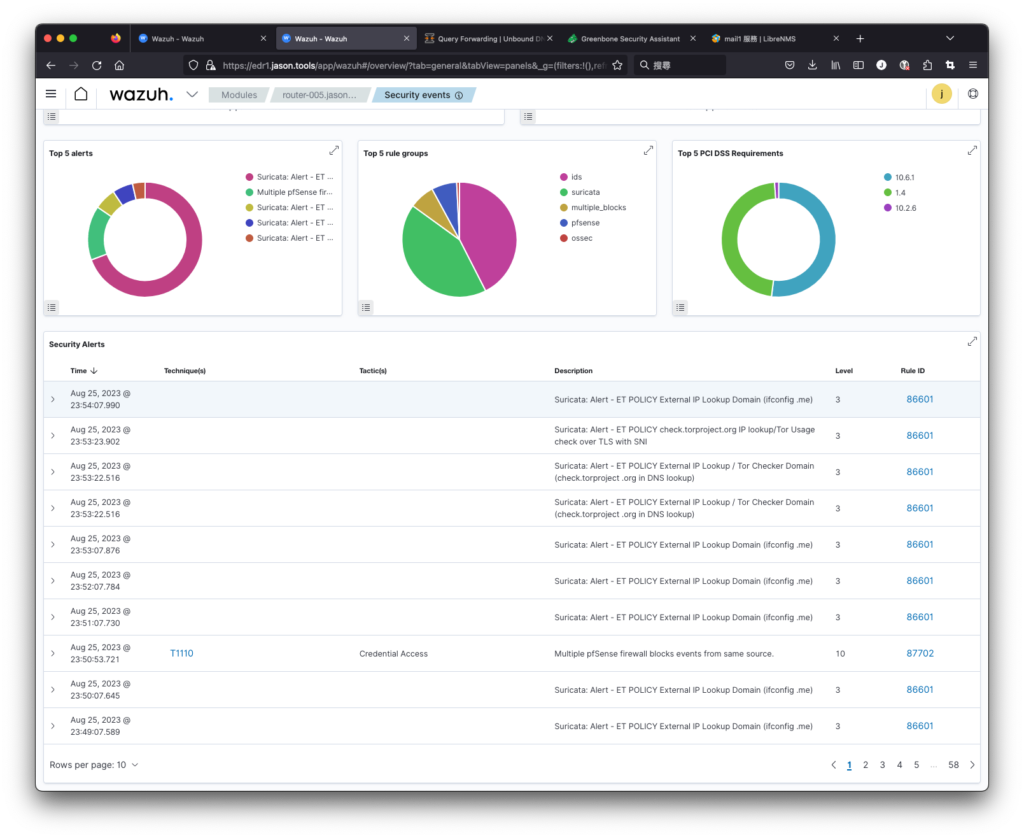Toggle the 1.4 PCI DSS legend entry
1024x838 pixels.
click(x=895, y=193)
